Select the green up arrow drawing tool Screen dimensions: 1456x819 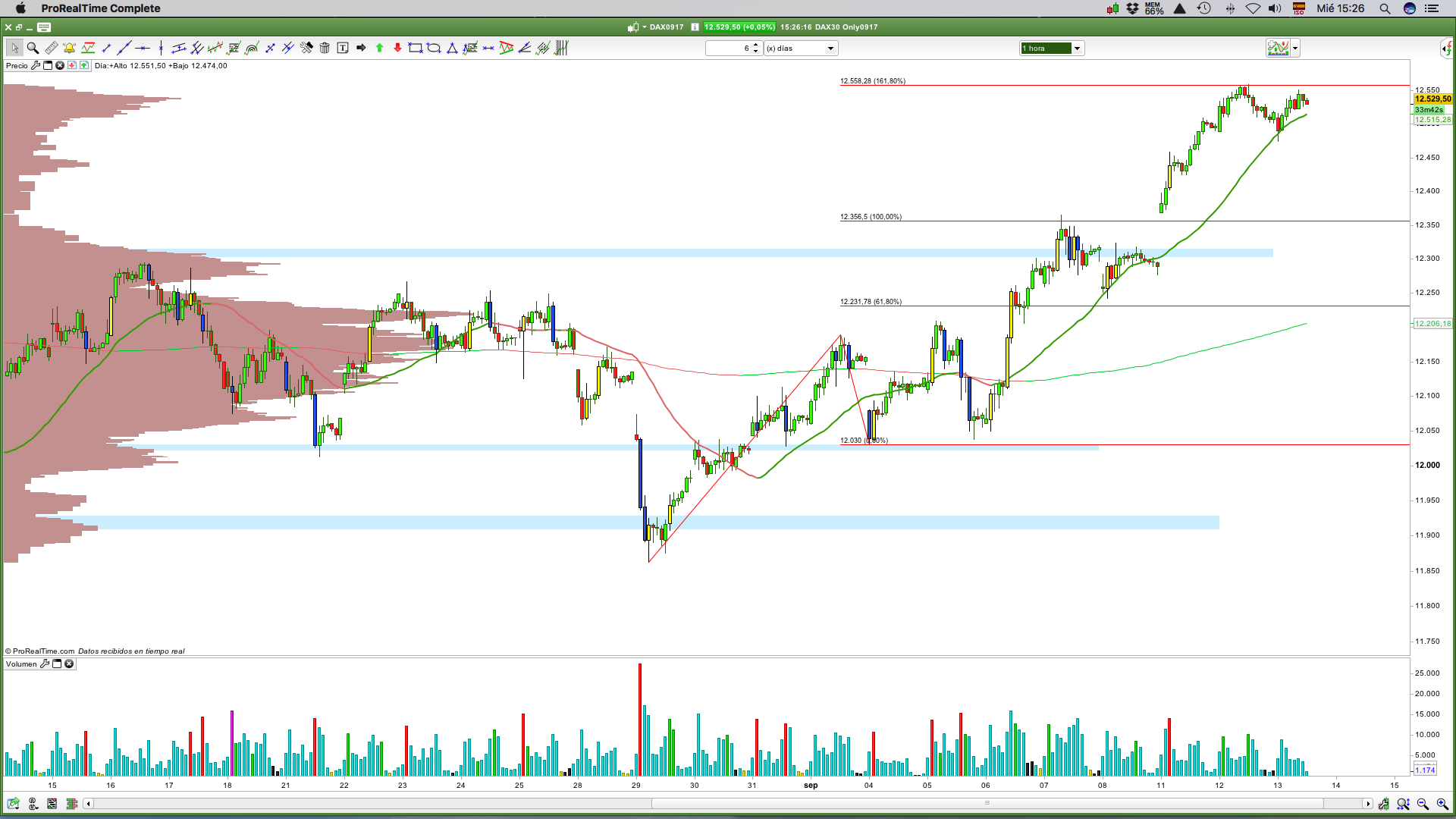pos(379,48)
